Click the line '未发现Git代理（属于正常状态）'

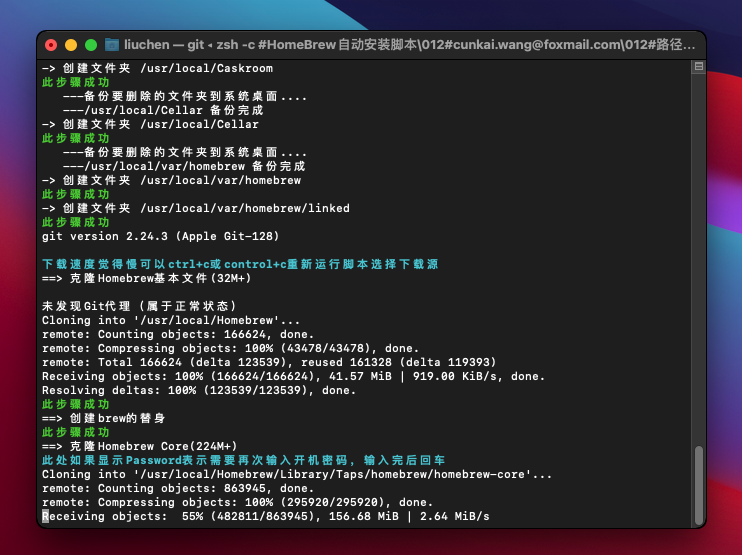coord(139,306)
